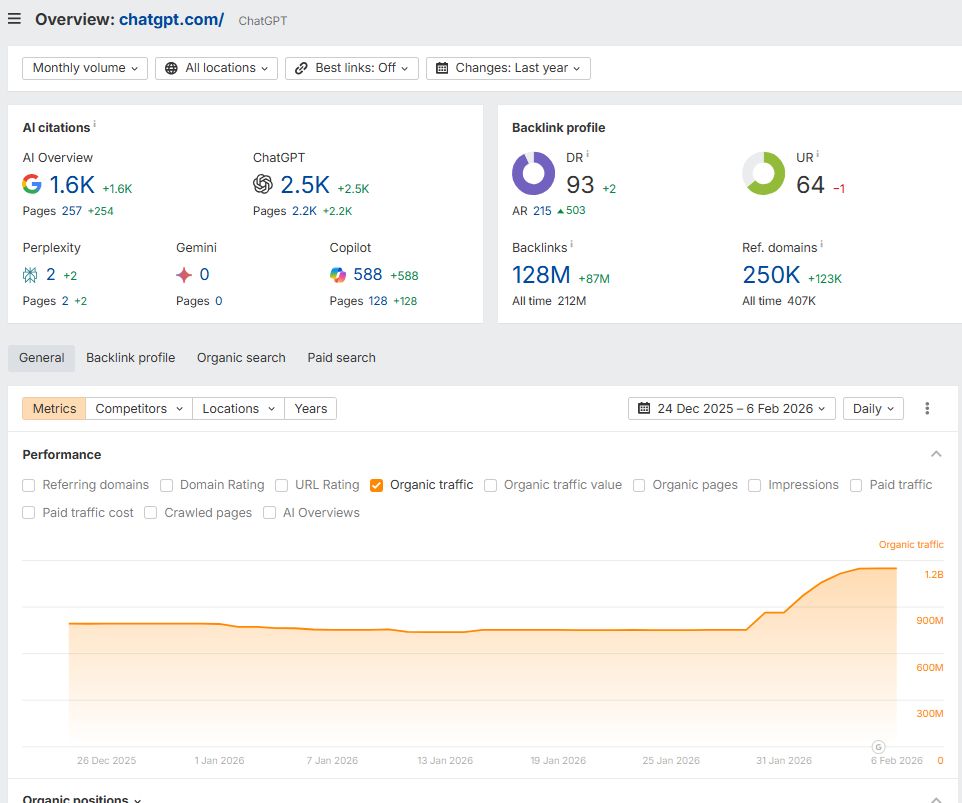Select the Years tab
Viewport: 962px width, 803px height.
tap(310, 409)
